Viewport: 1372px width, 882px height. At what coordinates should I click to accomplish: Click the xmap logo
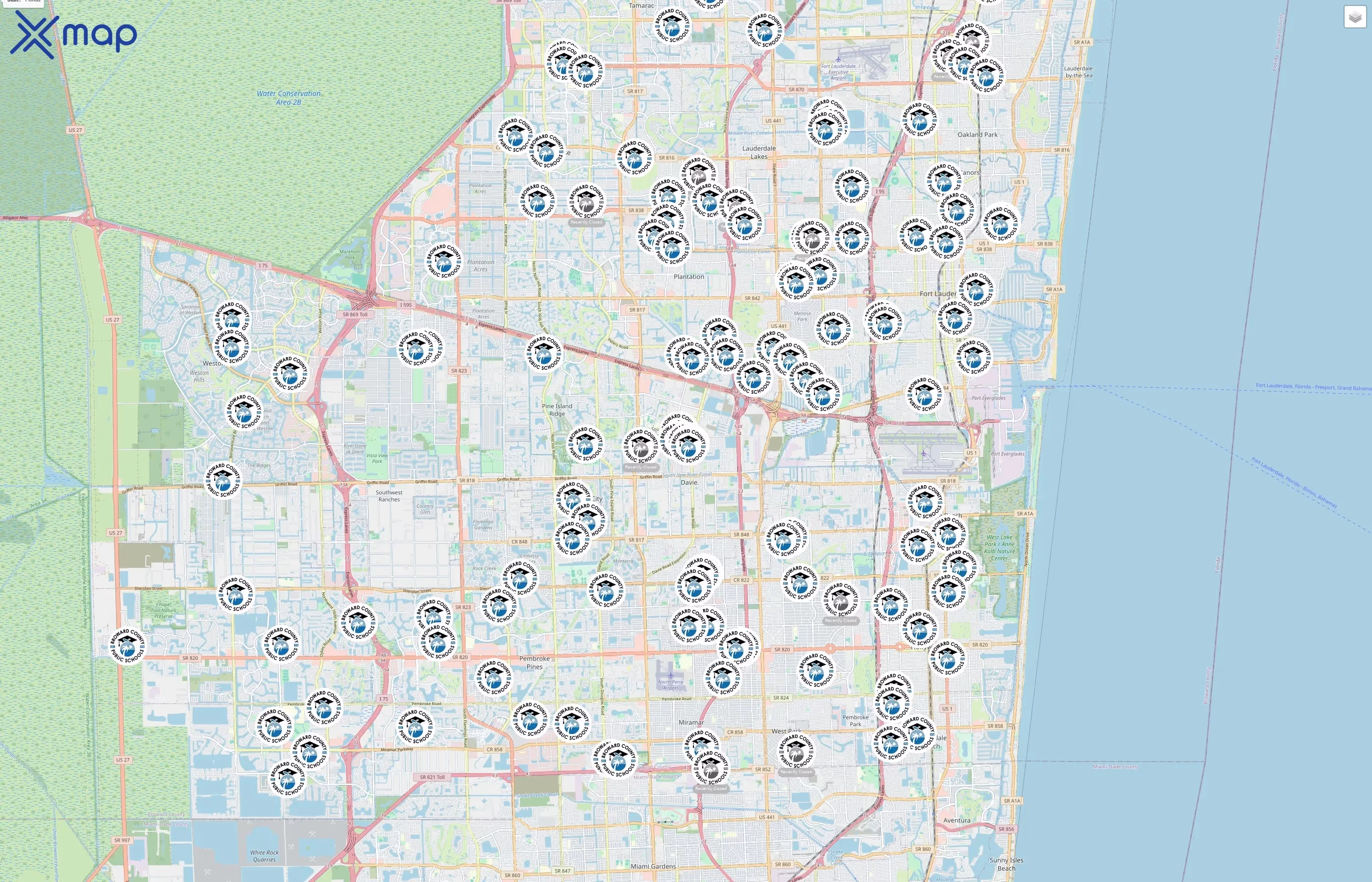pos(74,35)
